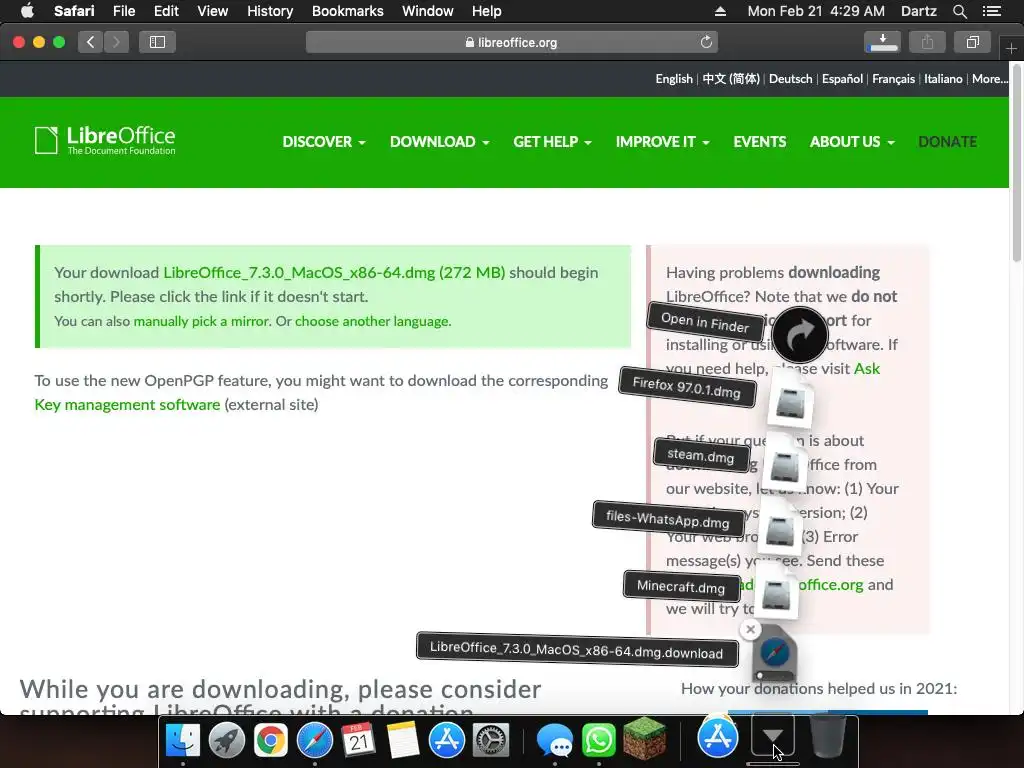Open the Window menu
The width and height of the screenshot is (1024, 768).
coord(427,11)
